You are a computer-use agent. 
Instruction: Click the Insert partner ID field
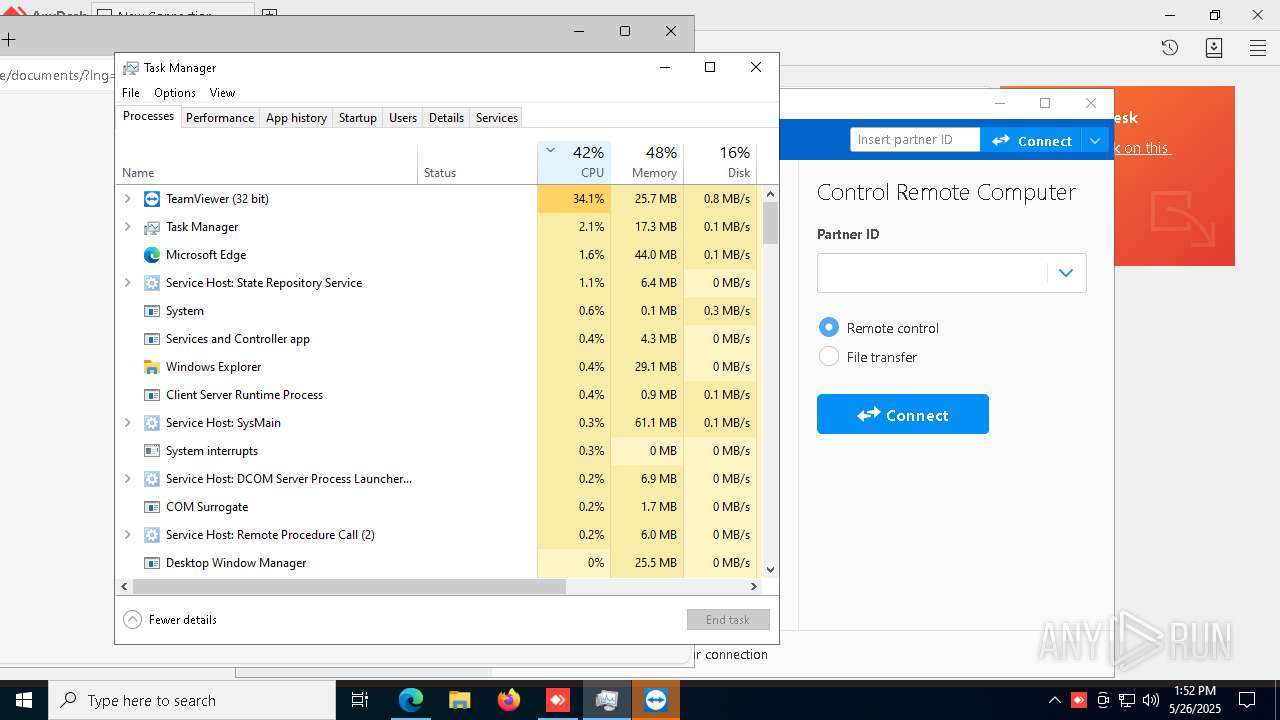[915, 140]
